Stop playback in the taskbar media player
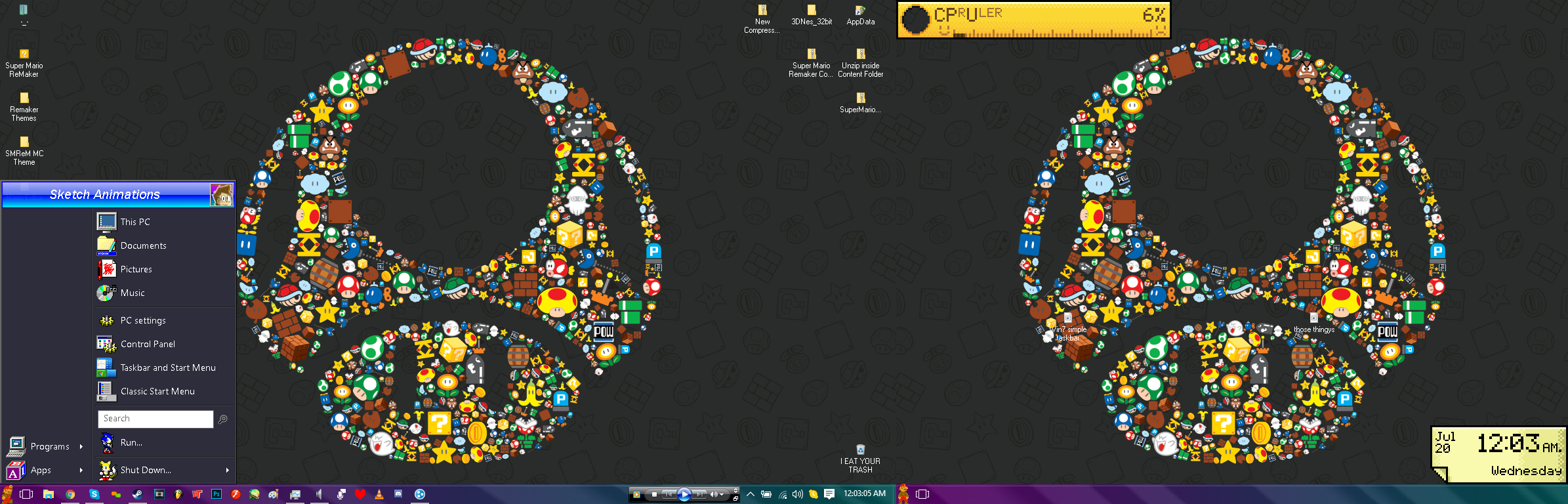Image resolution: width=1568 pixels, height=504 pixels. 654,495
